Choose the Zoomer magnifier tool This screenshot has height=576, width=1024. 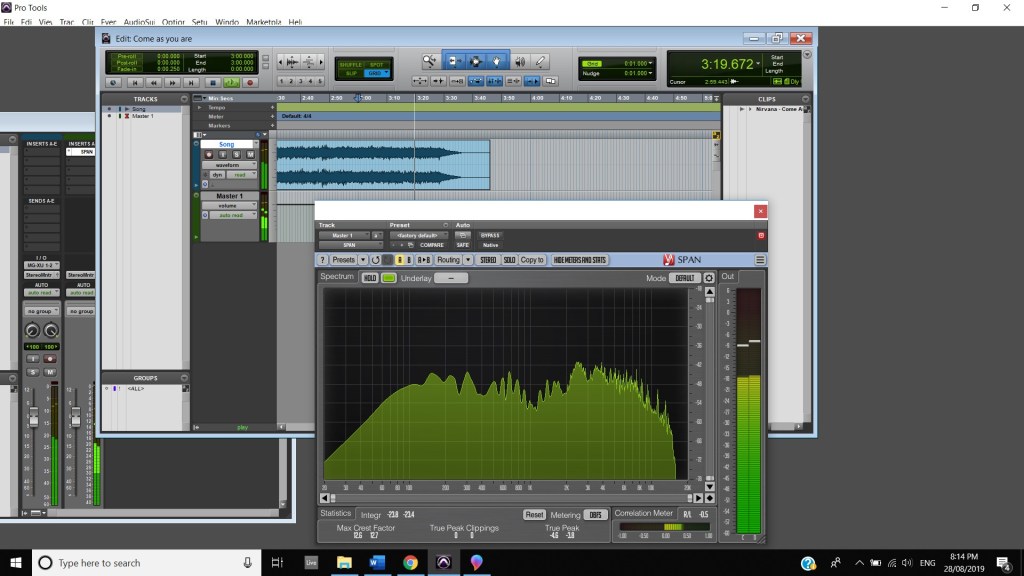click(x=430, y=61)
